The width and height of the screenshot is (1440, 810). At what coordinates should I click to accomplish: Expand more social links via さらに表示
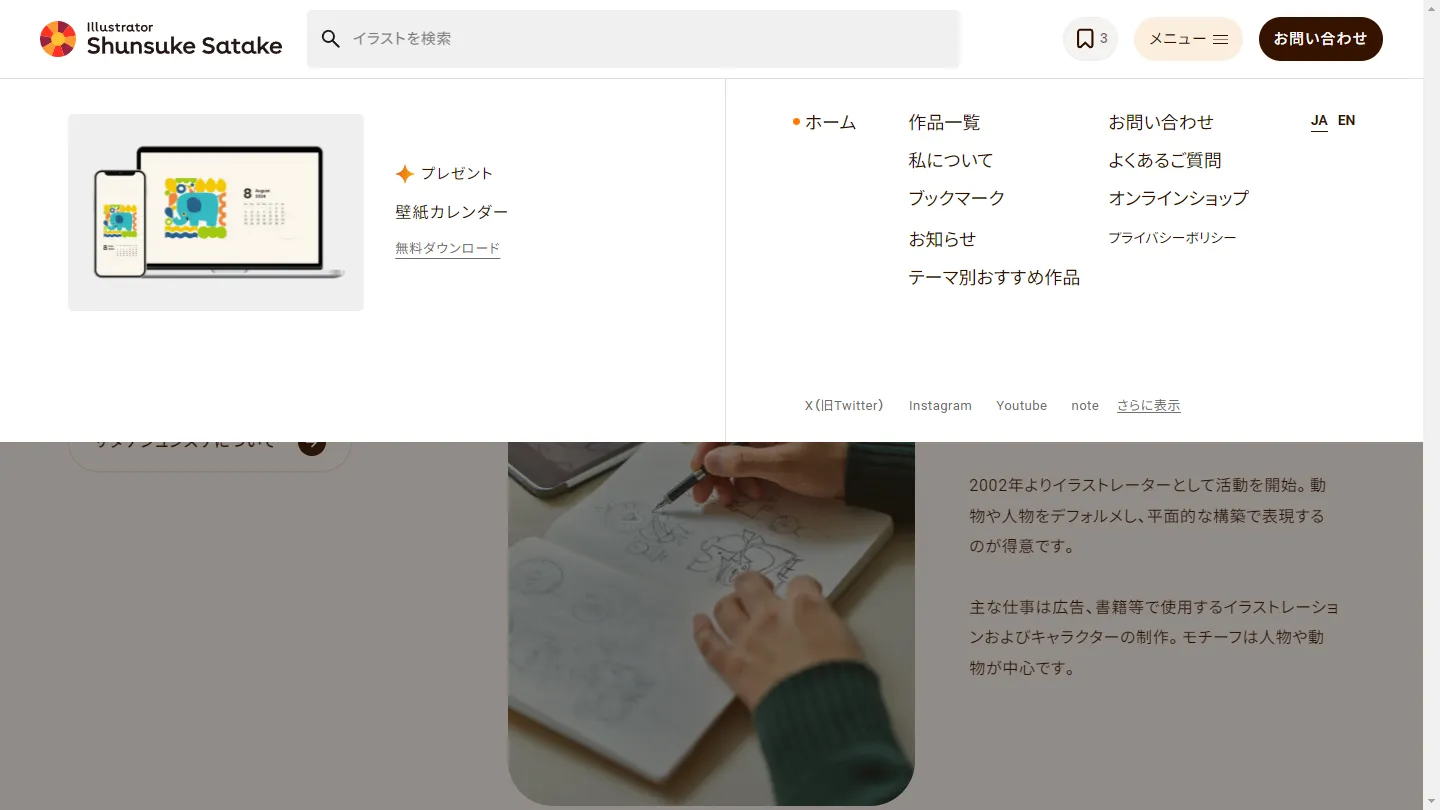coord(1148,406)
